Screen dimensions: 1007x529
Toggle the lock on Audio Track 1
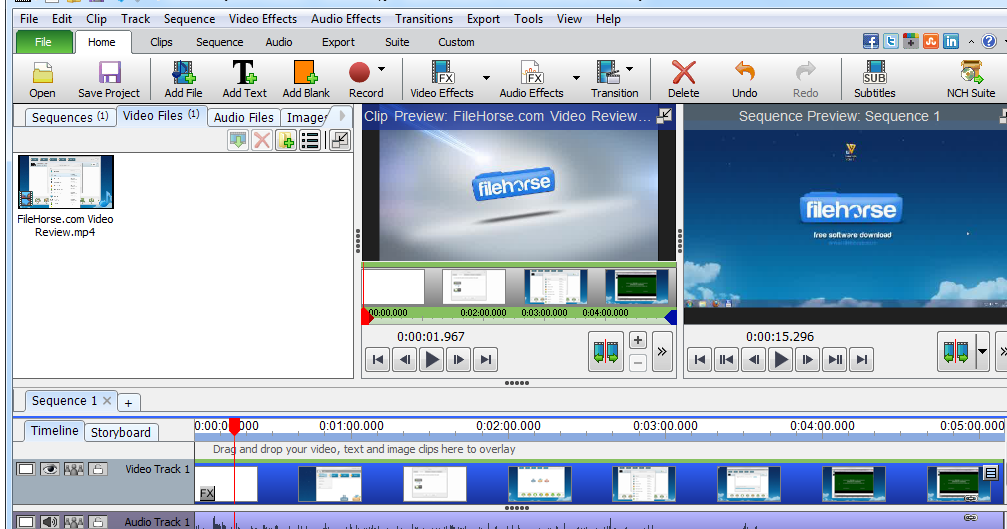pyautogui.click(x=98, y=522)
